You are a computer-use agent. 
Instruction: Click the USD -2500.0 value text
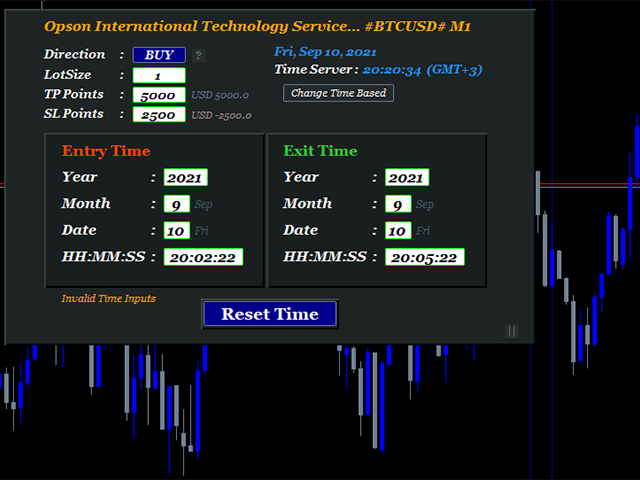point(221,115)
